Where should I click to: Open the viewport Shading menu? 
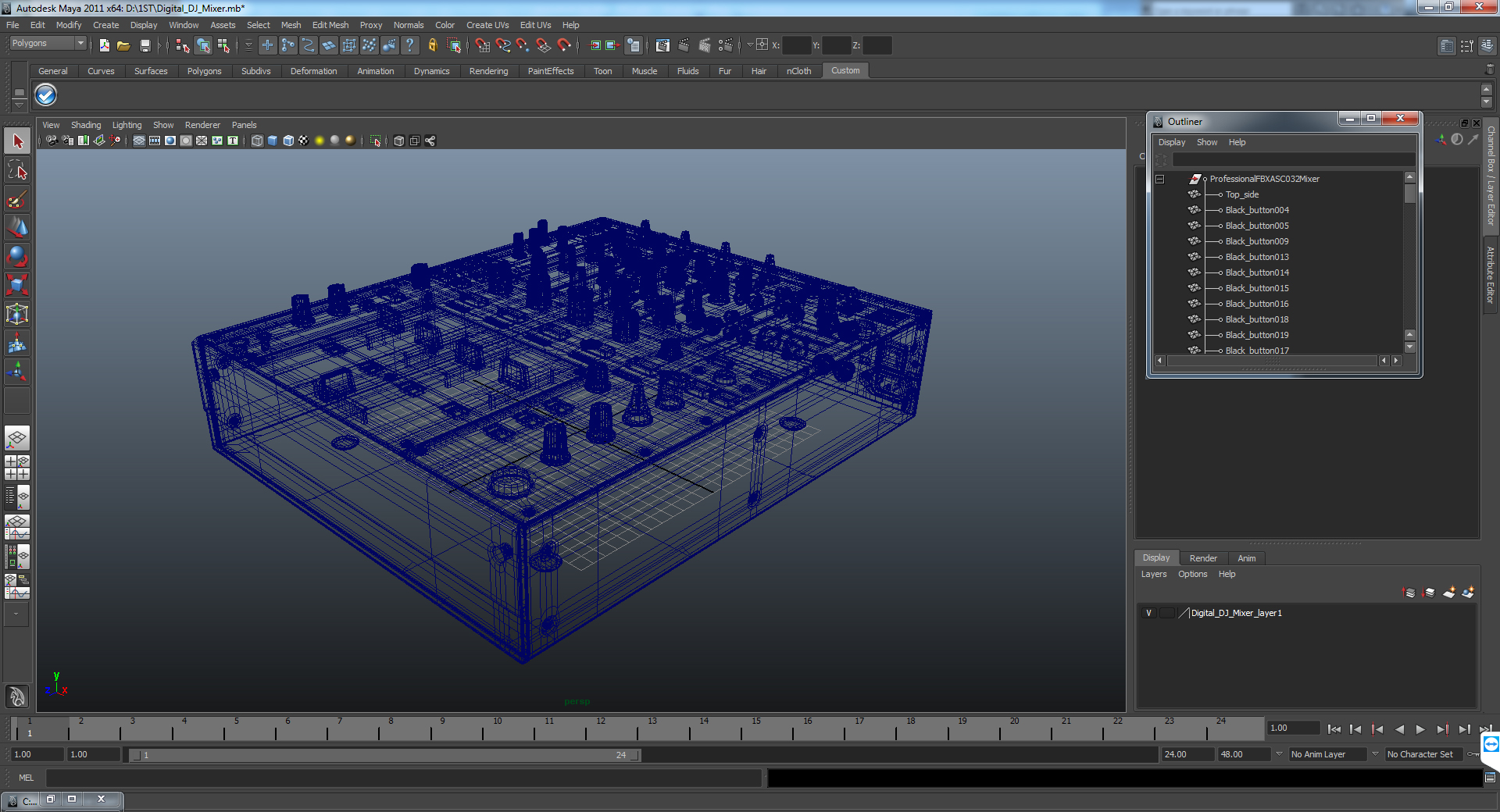pyautogui.click(x=86, y=125)
